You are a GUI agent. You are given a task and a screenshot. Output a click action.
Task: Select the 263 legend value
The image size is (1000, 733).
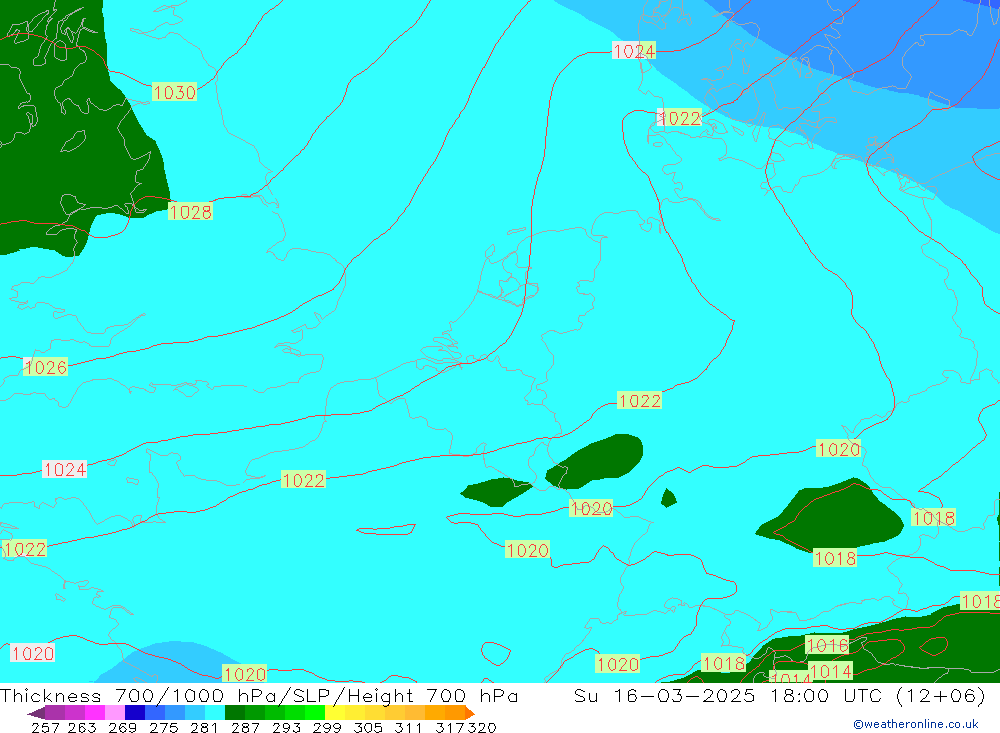[x=82, y=727]
